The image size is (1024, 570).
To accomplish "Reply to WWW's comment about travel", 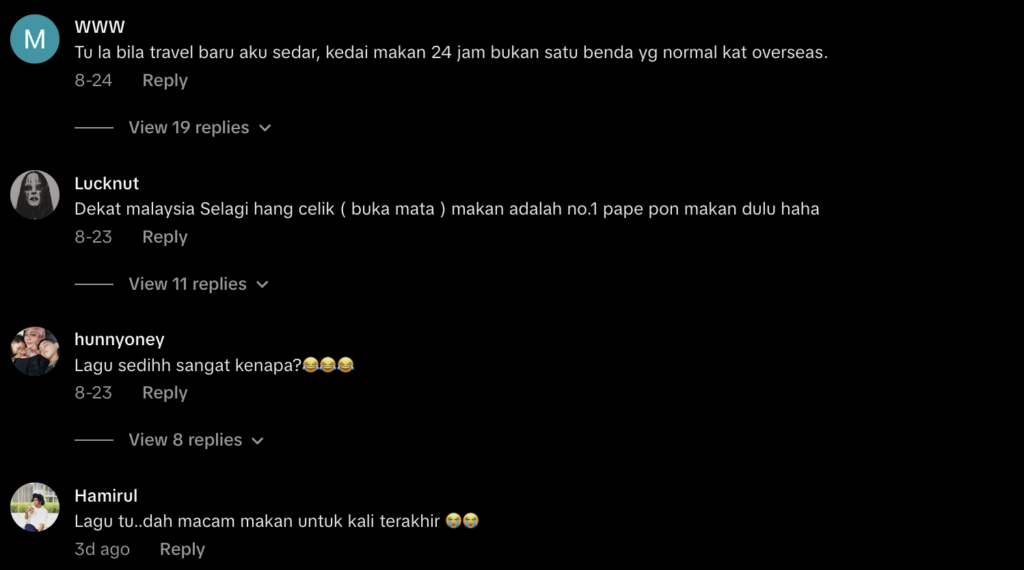I will coord(165,80).
